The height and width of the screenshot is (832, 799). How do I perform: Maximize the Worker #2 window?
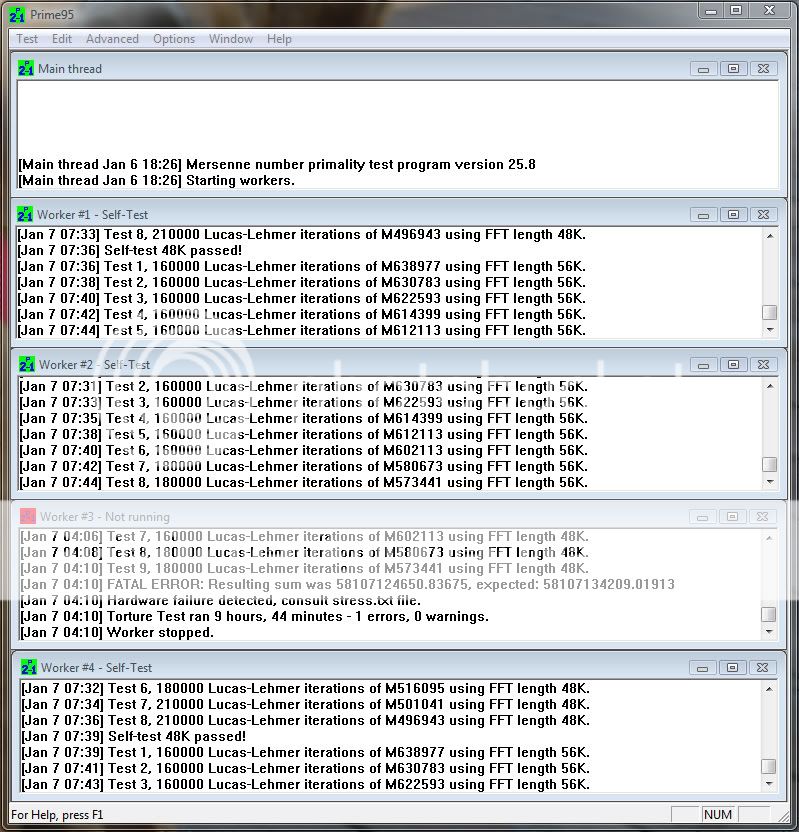tap(733, 365)
